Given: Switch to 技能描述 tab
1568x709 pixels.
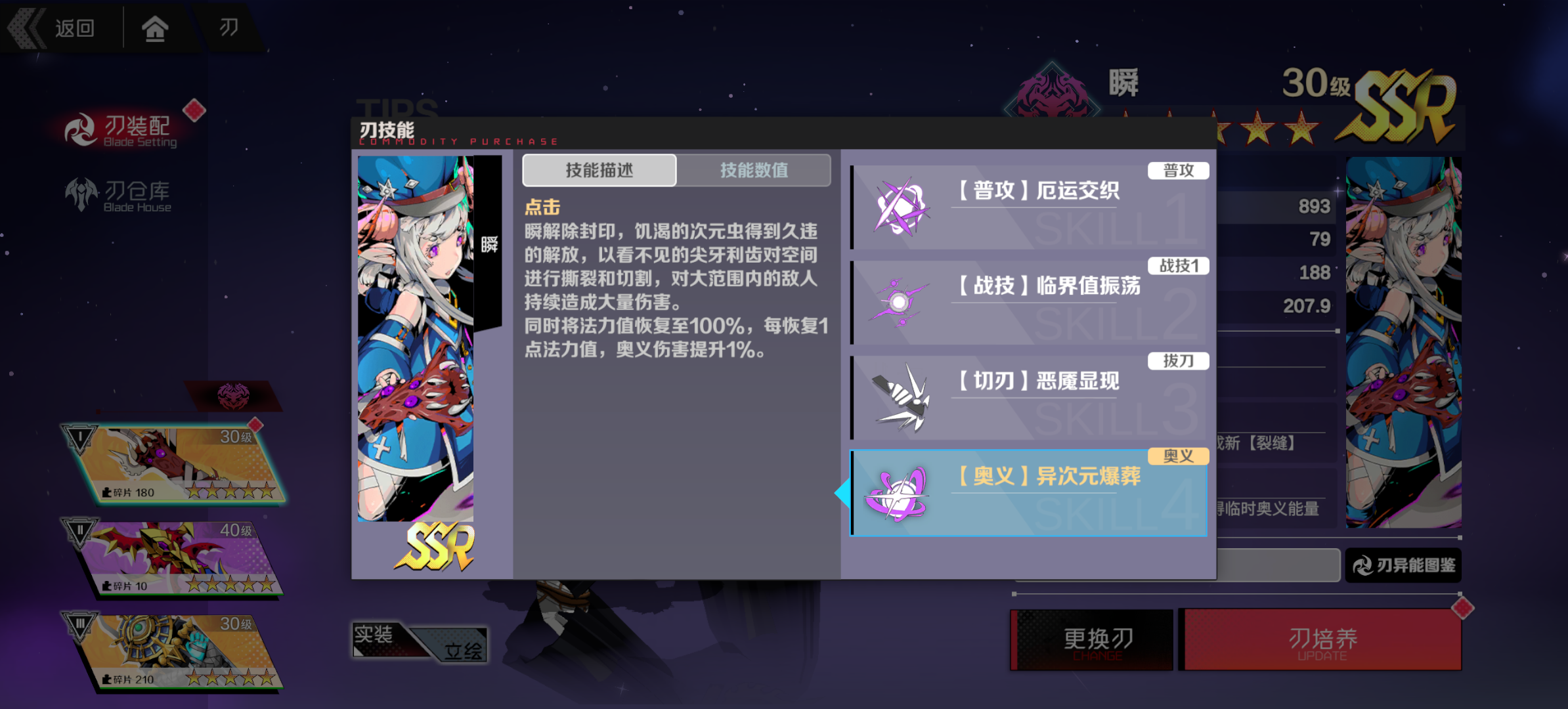Looking at the screenshot, I should pos(599,171).
